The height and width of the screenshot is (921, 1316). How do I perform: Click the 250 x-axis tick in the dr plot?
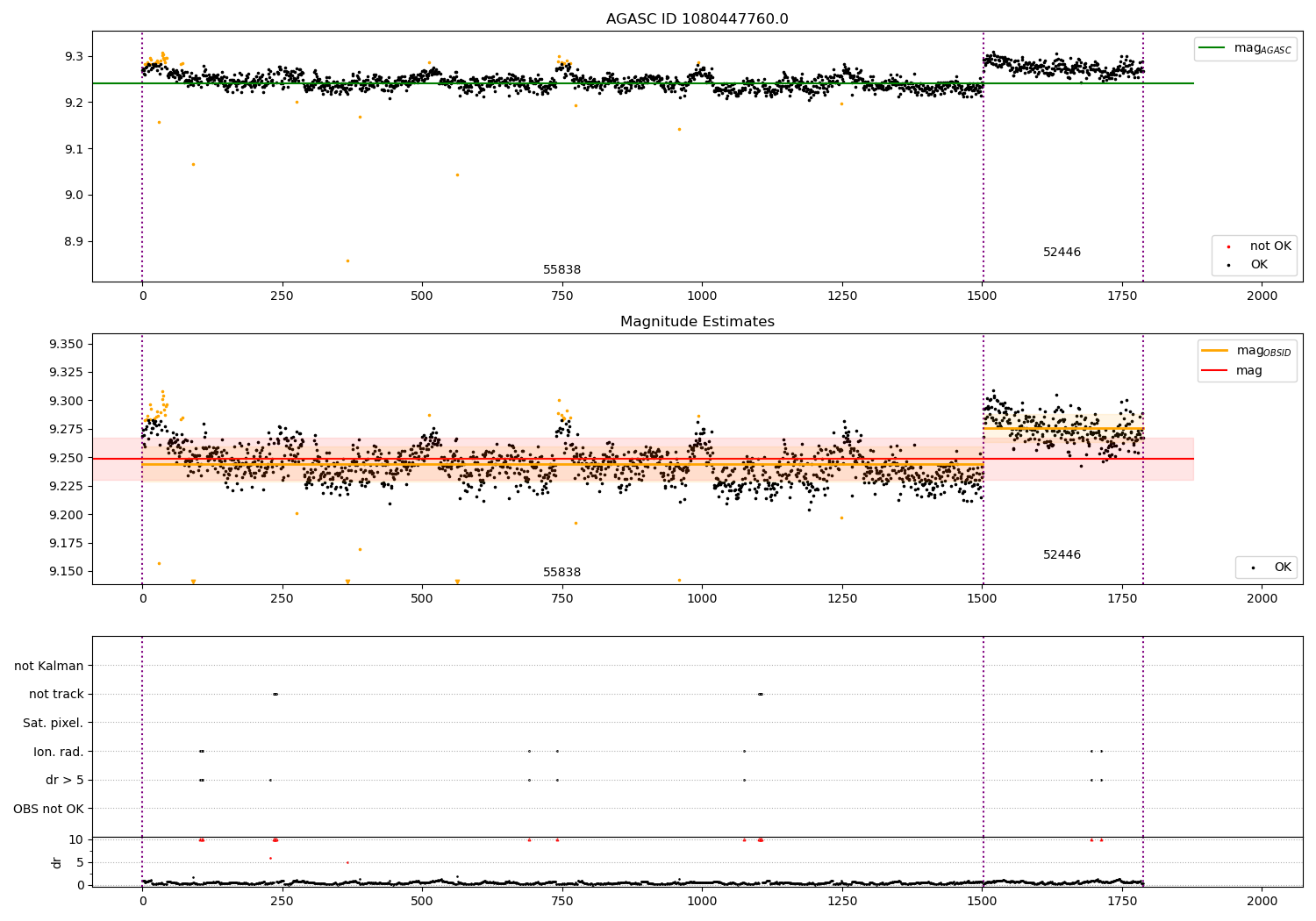(x=283, y=901)
